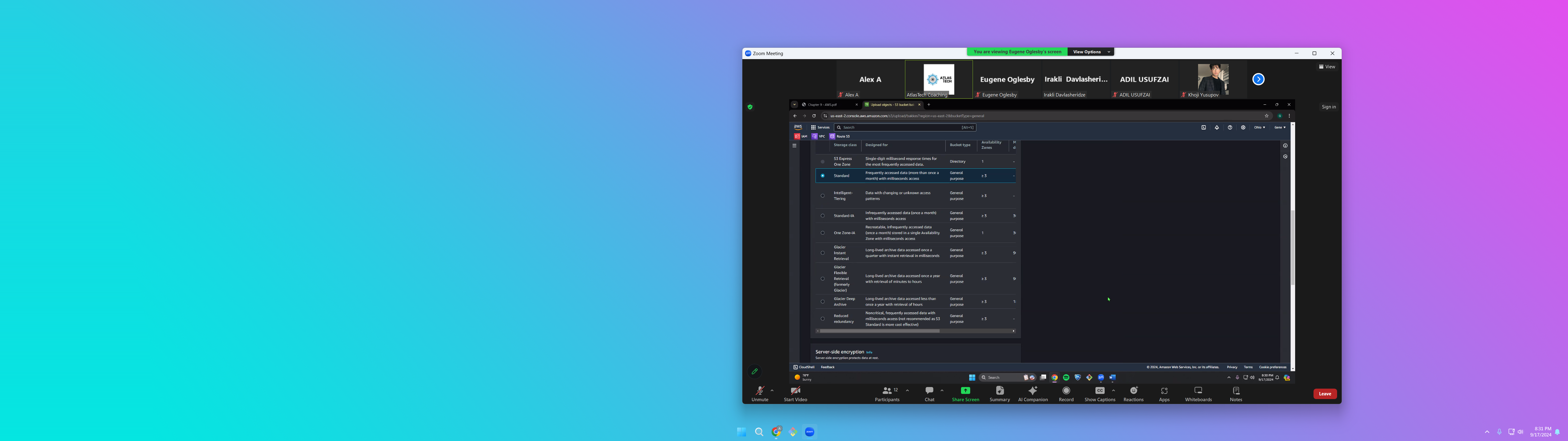Open Zoom from the Windows taskbar
This screenshot has width=1568, height=441.
(809, 432)
